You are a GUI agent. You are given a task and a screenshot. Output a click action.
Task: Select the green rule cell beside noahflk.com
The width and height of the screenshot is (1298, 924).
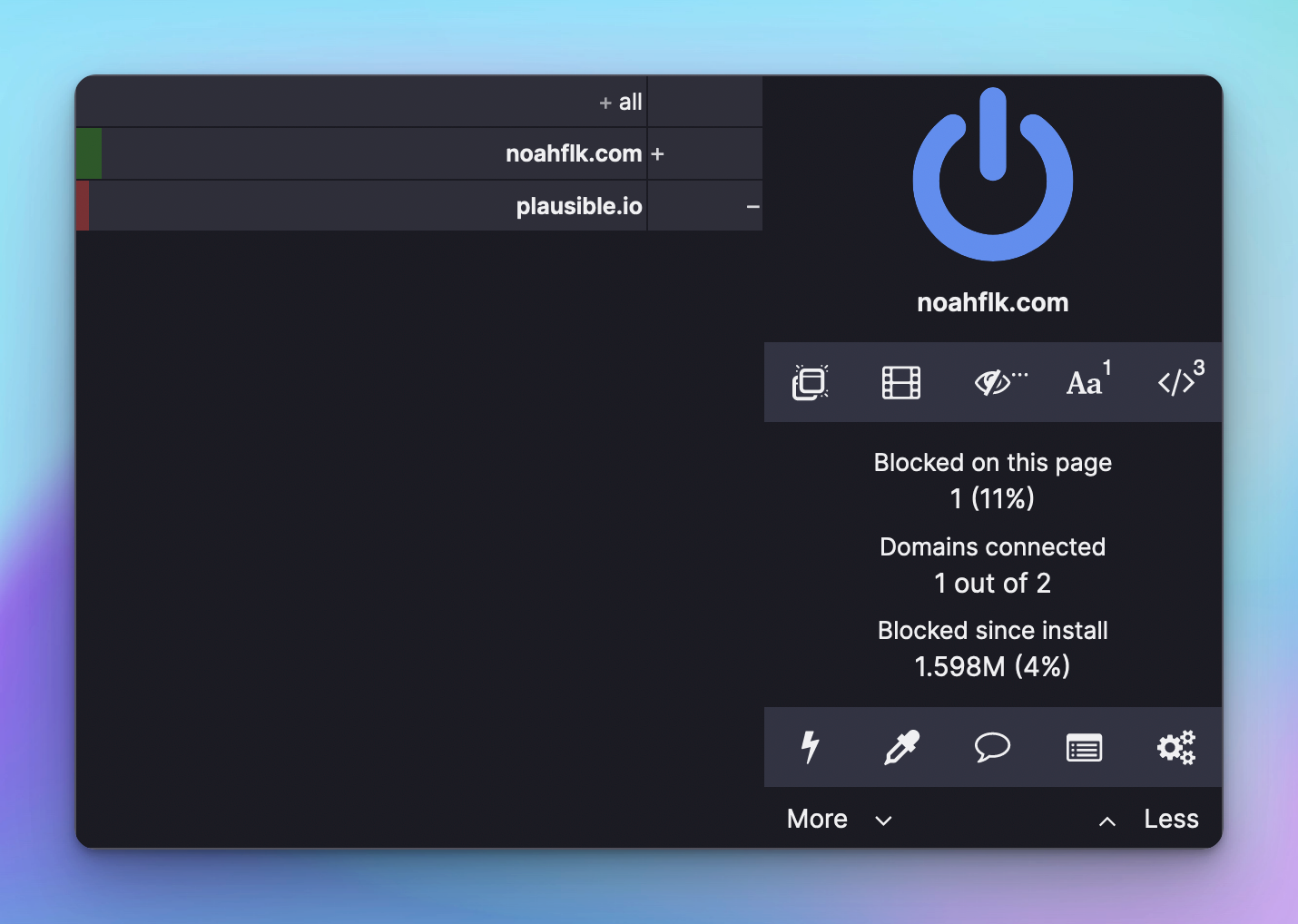[87, 153]
